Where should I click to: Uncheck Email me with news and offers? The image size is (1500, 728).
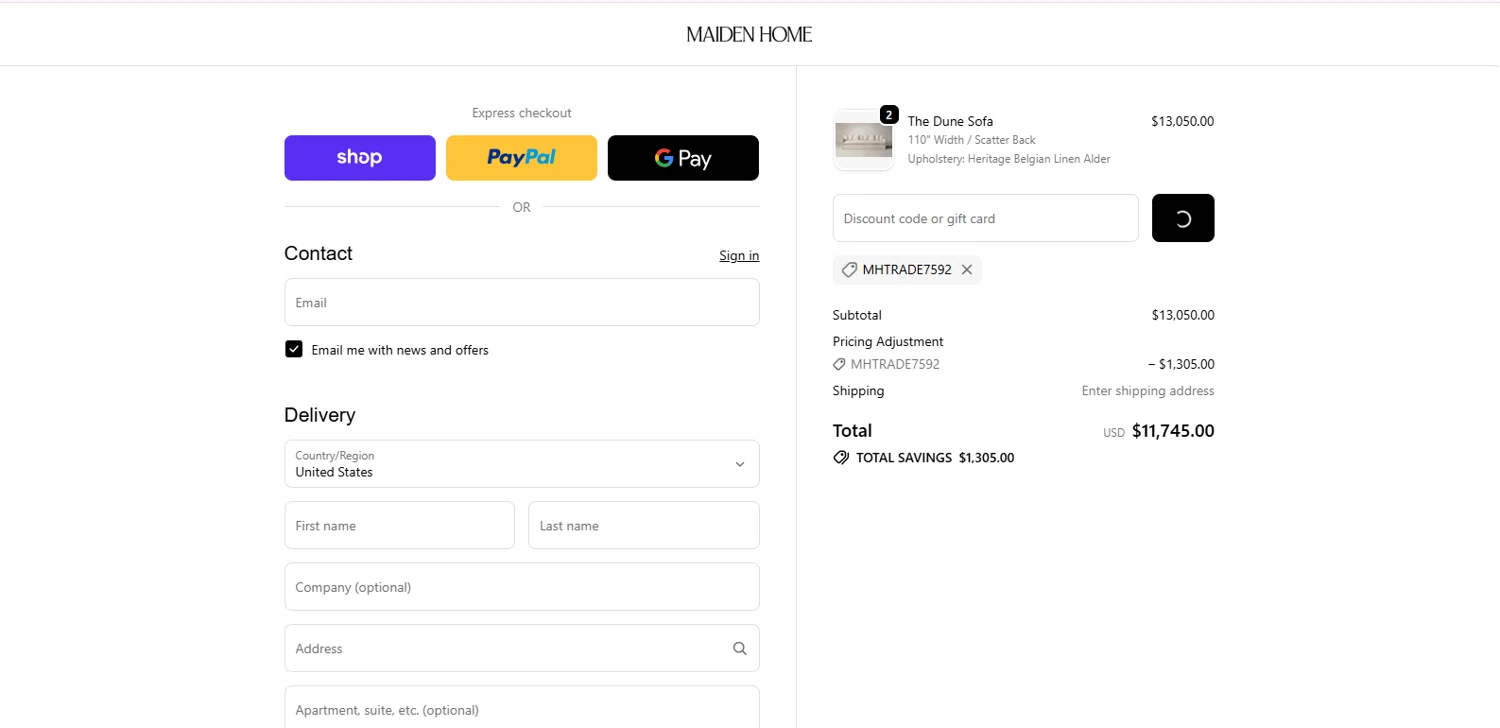(x=294, y=349)
